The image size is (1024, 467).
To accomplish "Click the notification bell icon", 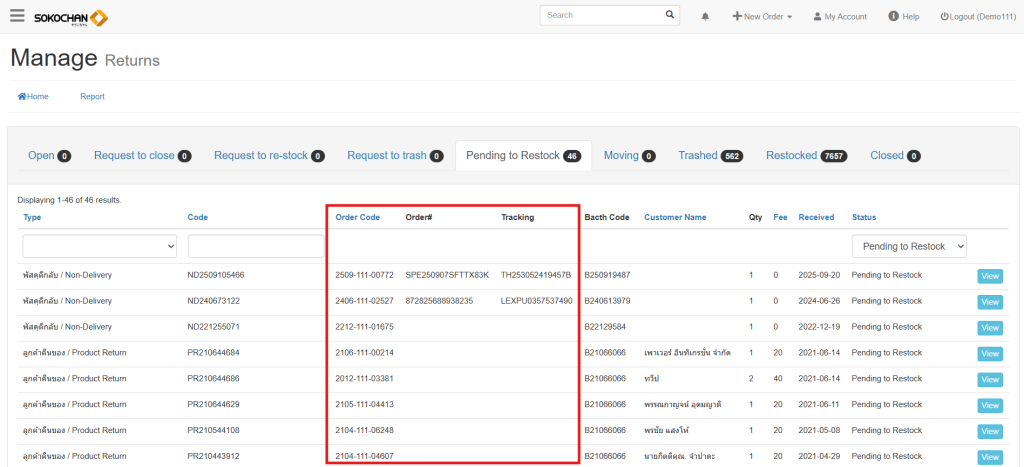I will 705,17.
